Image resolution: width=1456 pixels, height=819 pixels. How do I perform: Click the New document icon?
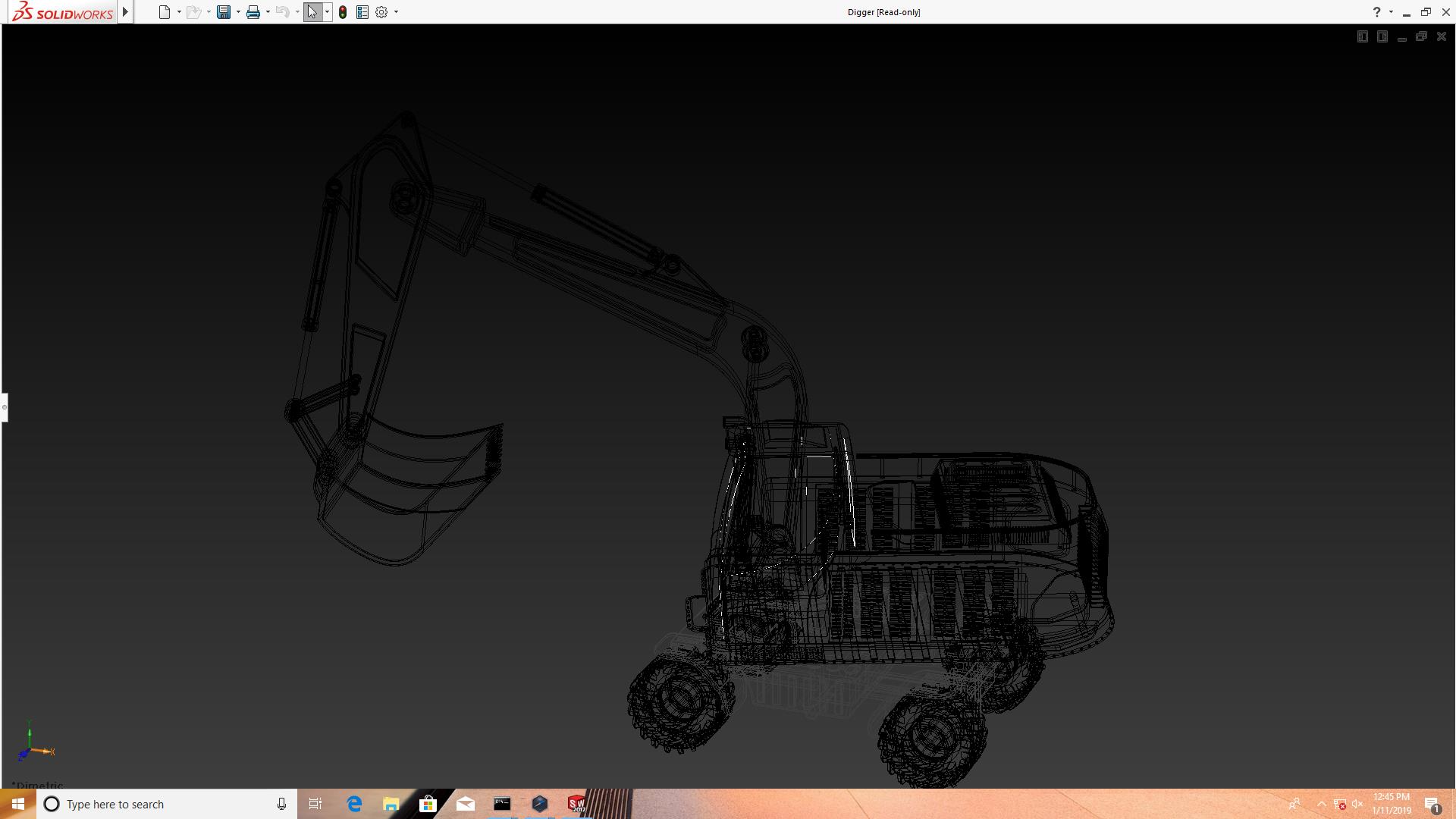tap(164, 12)
